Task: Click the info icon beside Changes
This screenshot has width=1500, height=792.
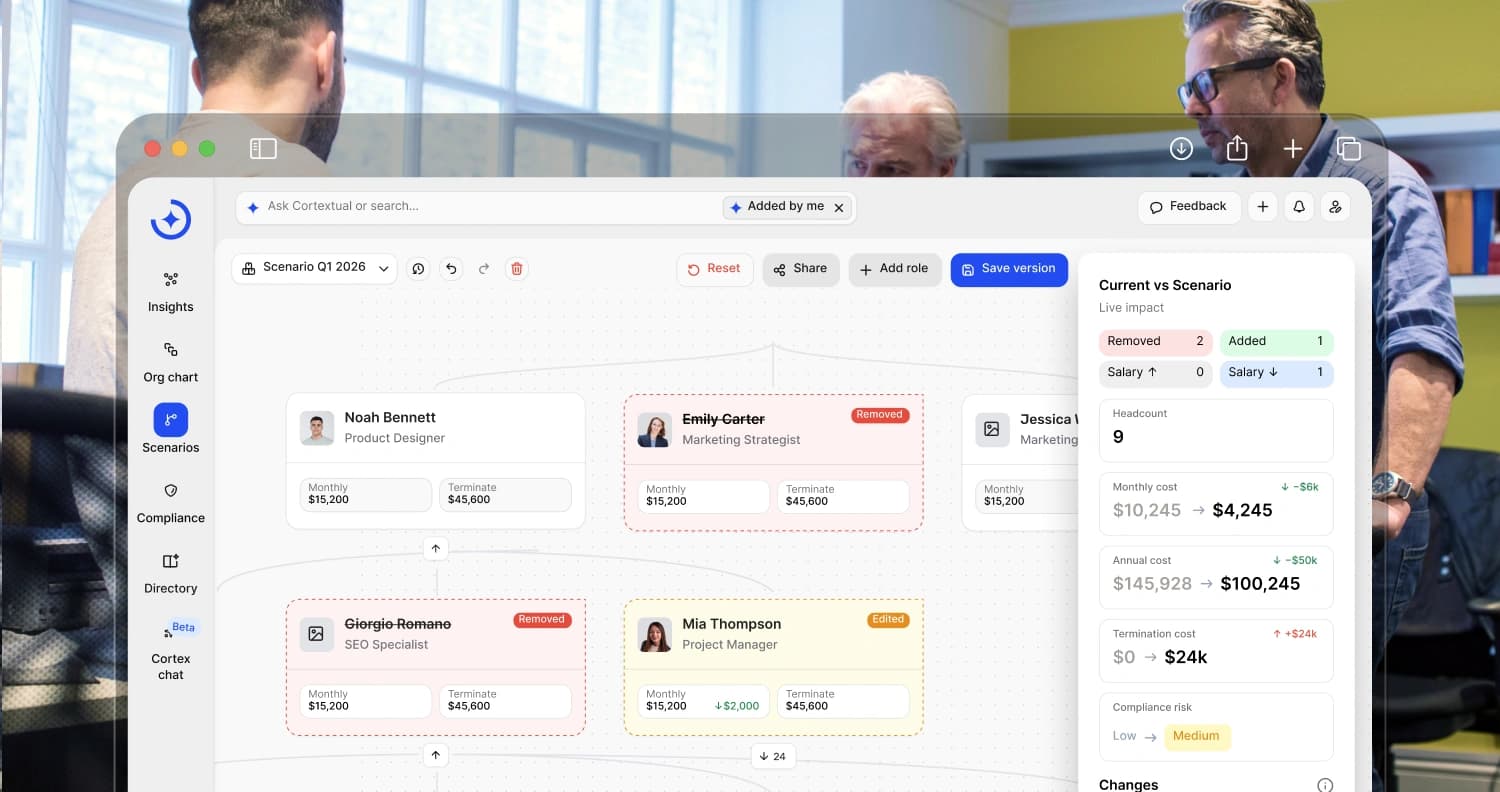Action: click(1325, 785)
